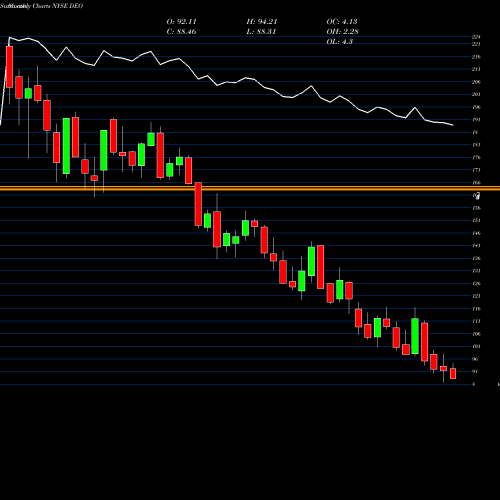Select the open value 'O: 92.11'
This screenshot has width=500, height=500.
tap(181, 22)
